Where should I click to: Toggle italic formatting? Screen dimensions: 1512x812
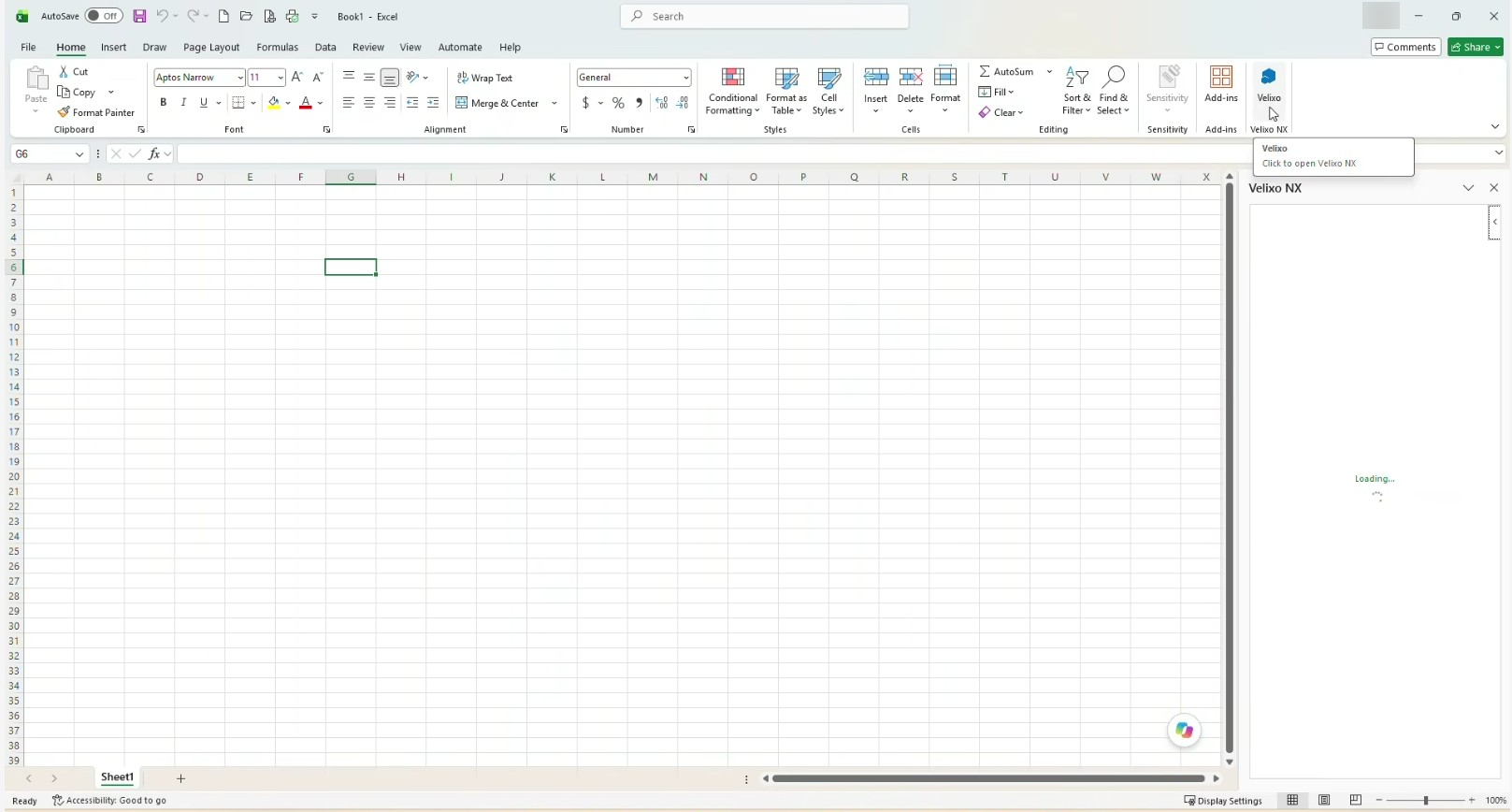coord(183,103)
